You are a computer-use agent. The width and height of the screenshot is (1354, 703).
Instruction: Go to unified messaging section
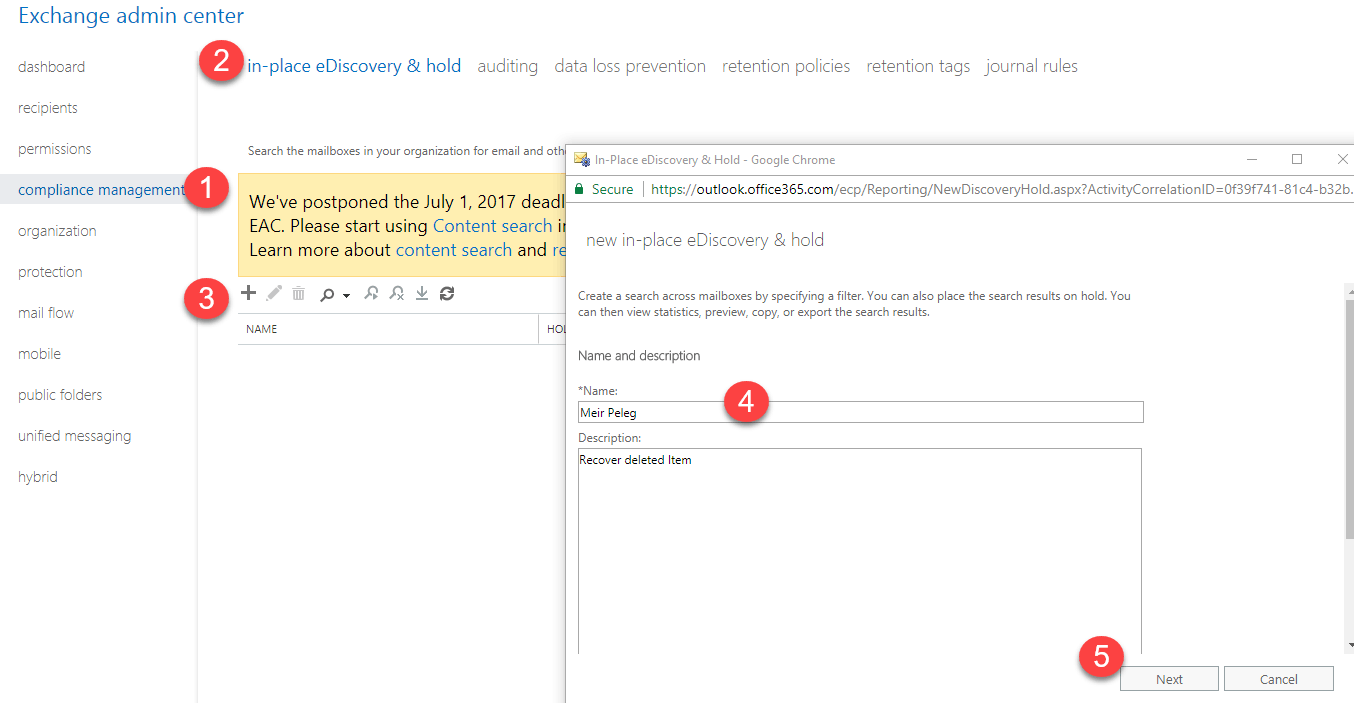point(74,436)
